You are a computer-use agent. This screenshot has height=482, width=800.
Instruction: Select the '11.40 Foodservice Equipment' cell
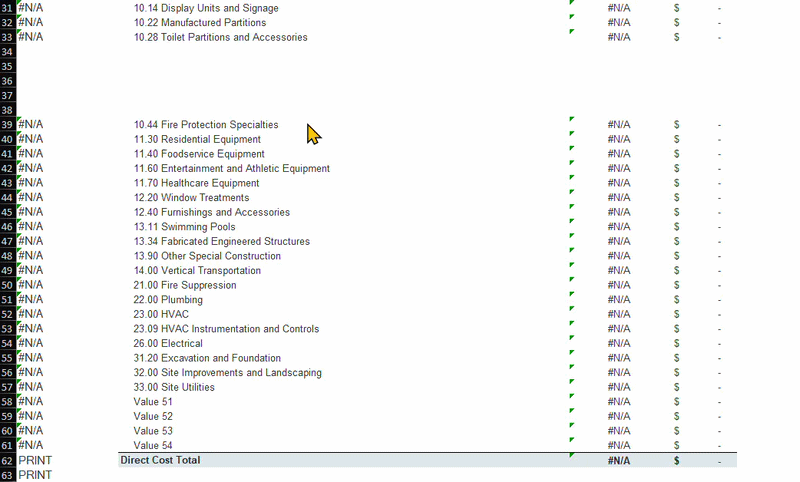[199, 154]
